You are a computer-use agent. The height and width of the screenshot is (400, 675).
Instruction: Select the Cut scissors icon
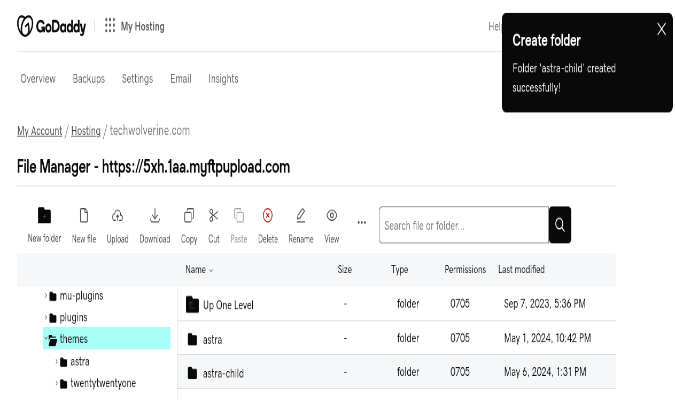tap(214, 215)
